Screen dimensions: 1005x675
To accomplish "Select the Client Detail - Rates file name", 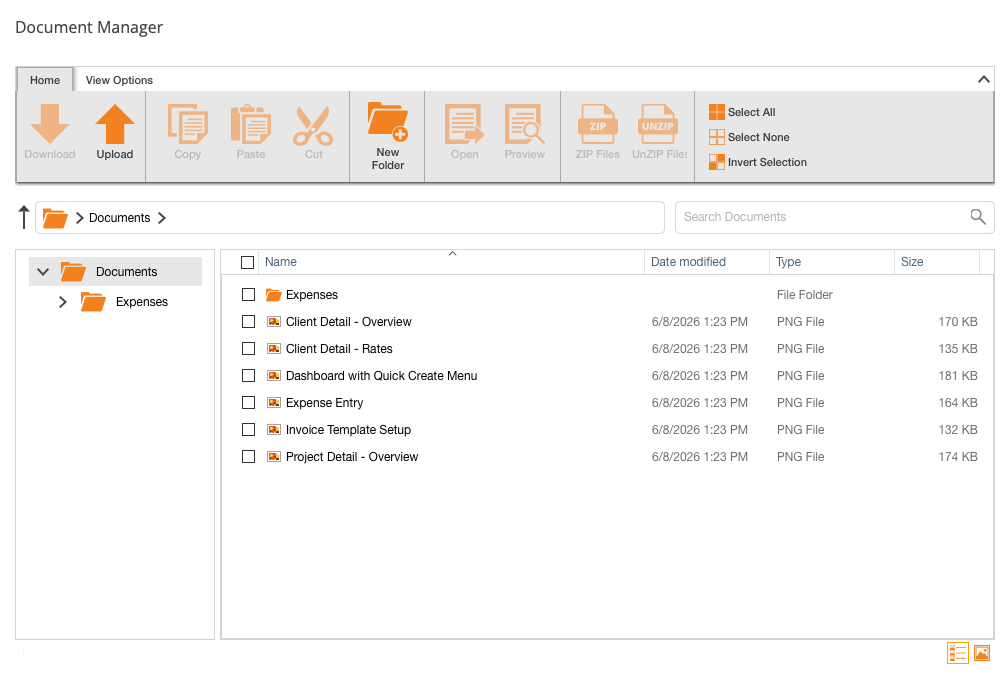I will (339, 349).
